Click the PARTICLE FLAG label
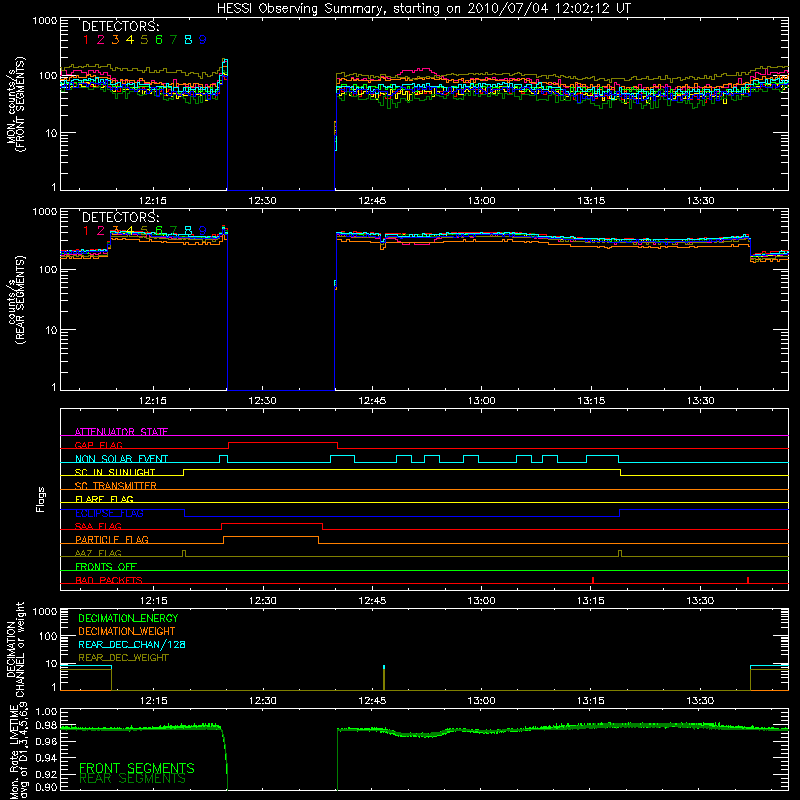Screen dimensions: 800x800 (x=112, y=539)
